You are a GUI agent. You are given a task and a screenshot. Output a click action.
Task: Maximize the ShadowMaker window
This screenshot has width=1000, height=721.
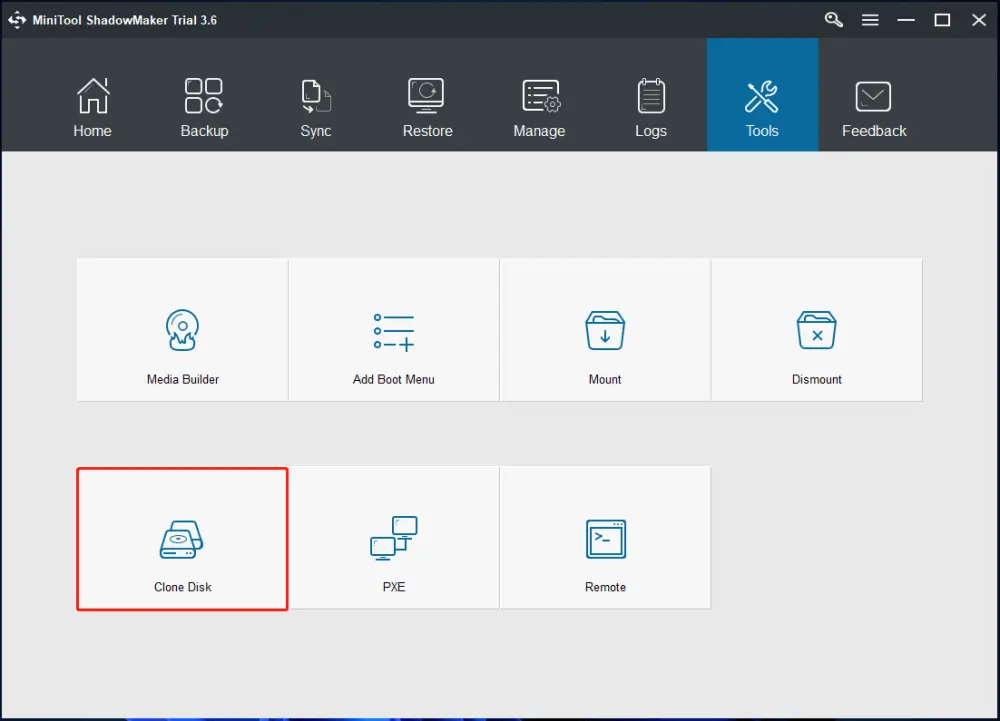[x=942, y=20]
